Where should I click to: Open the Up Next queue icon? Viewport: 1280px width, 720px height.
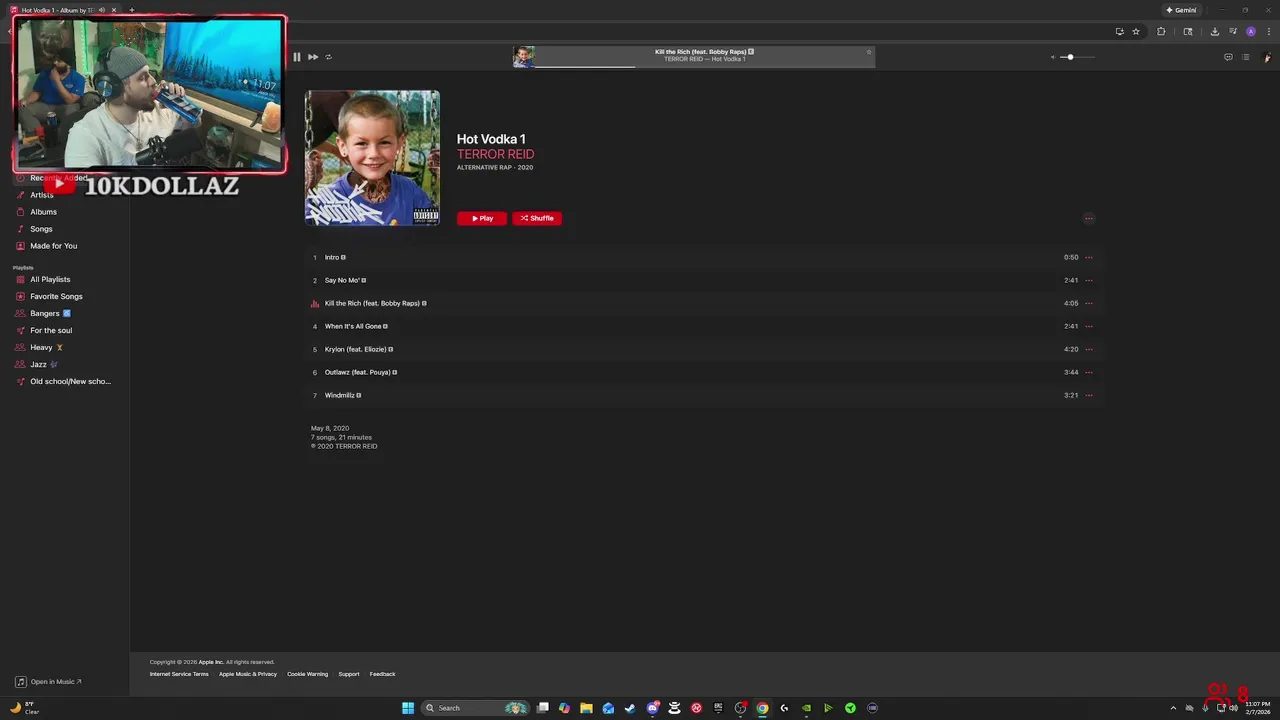pyautogui.click(x=1245, y=57)
